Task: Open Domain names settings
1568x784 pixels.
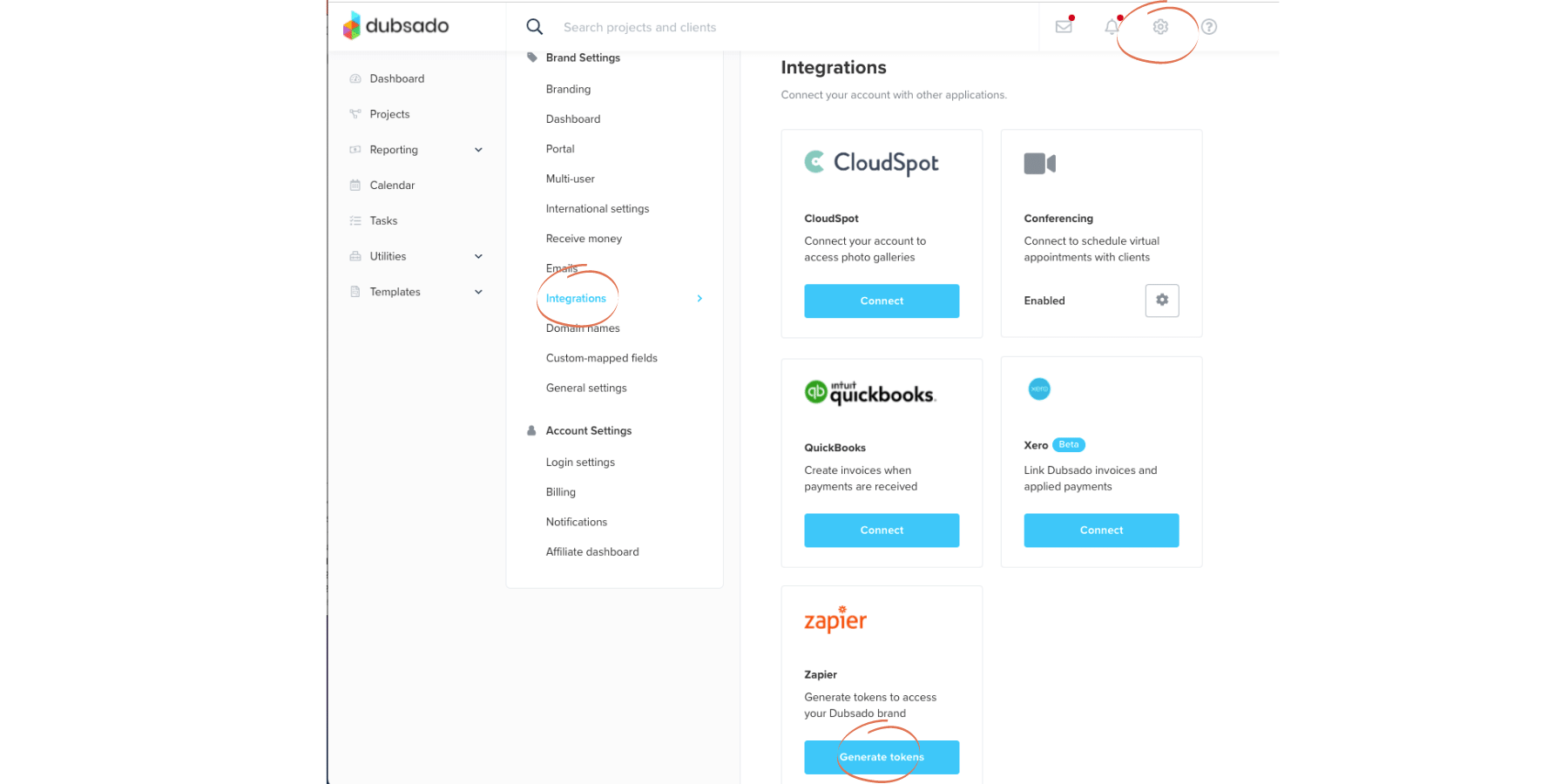Action: coord(583,328)
